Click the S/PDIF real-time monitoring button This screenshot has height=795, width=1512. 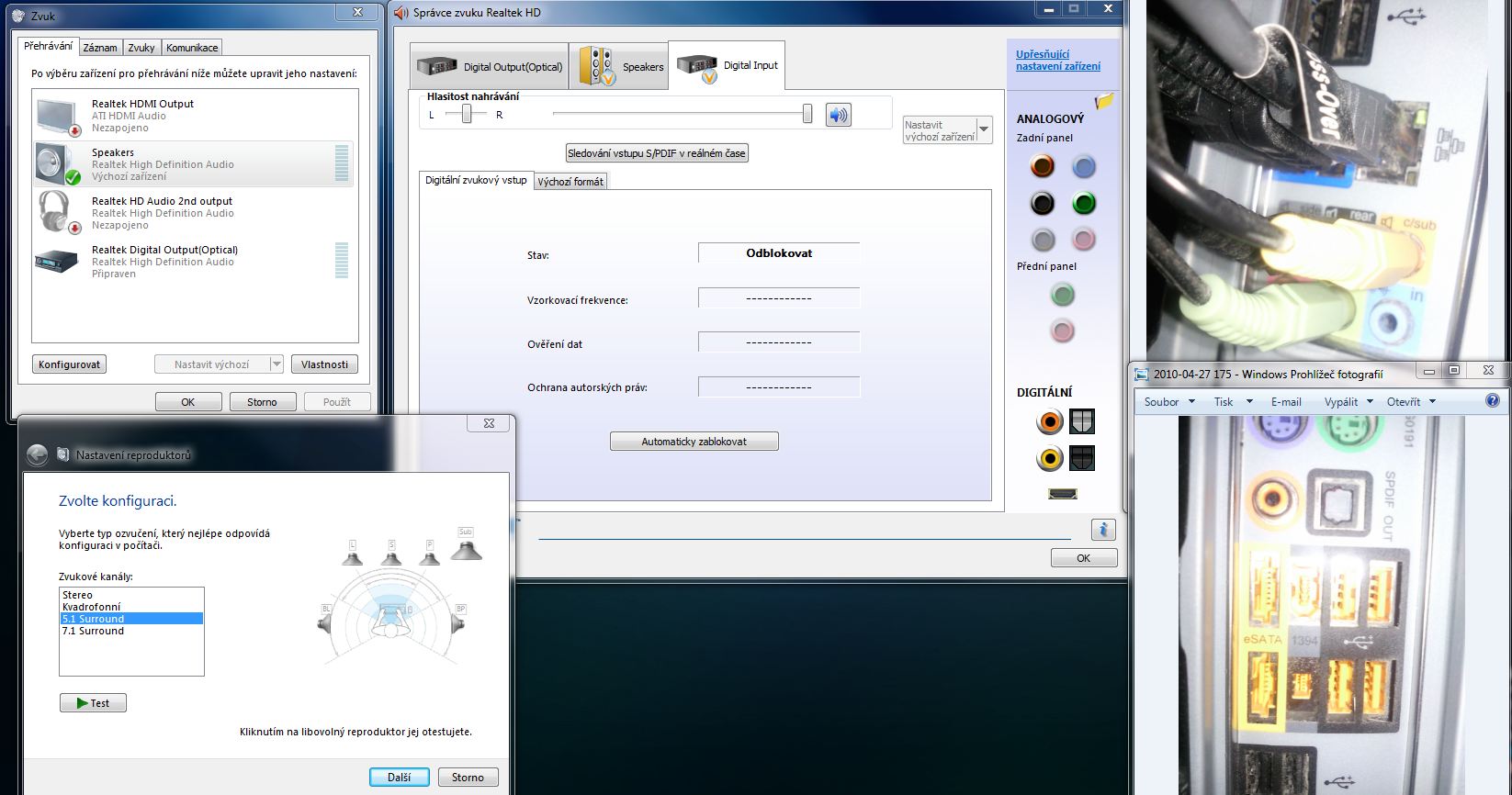tap(657, 153)
